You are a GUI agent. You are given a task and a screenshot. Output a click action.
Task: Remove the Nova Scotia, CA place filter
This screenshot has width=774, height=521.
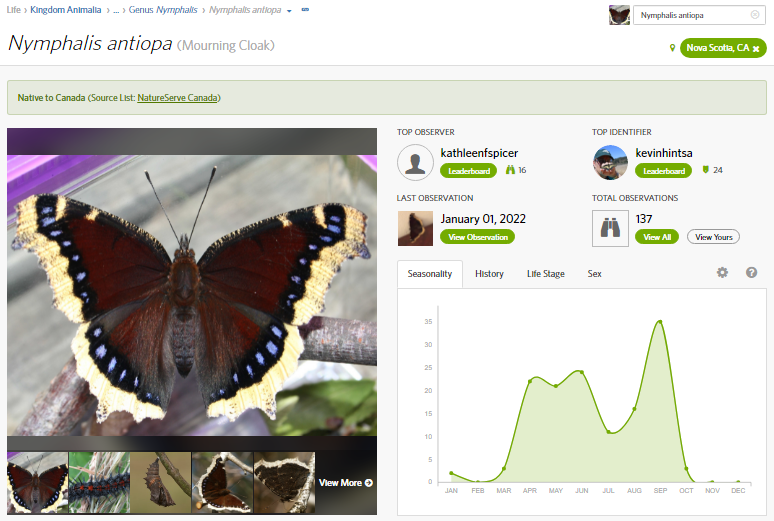coord(756,48)
